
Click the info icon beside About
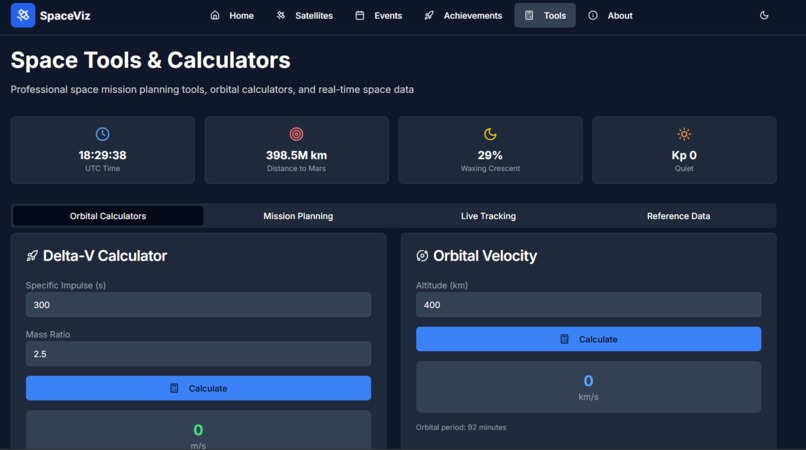pyautogui.click(x=593, y=15)
